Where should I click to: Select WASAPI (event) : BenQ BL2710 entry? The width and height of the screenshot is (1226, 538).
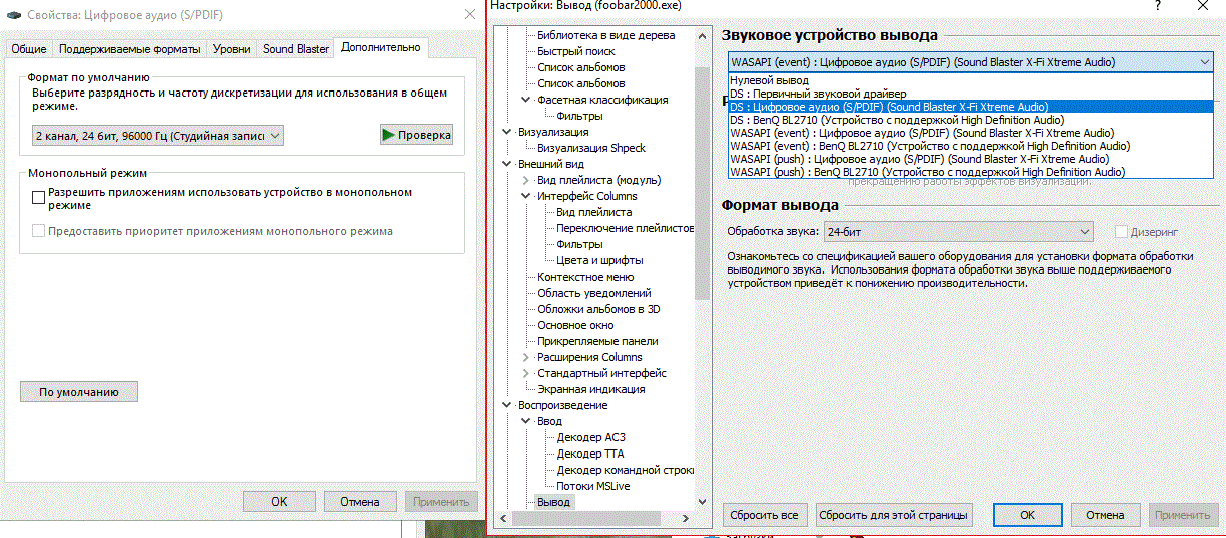970,146
